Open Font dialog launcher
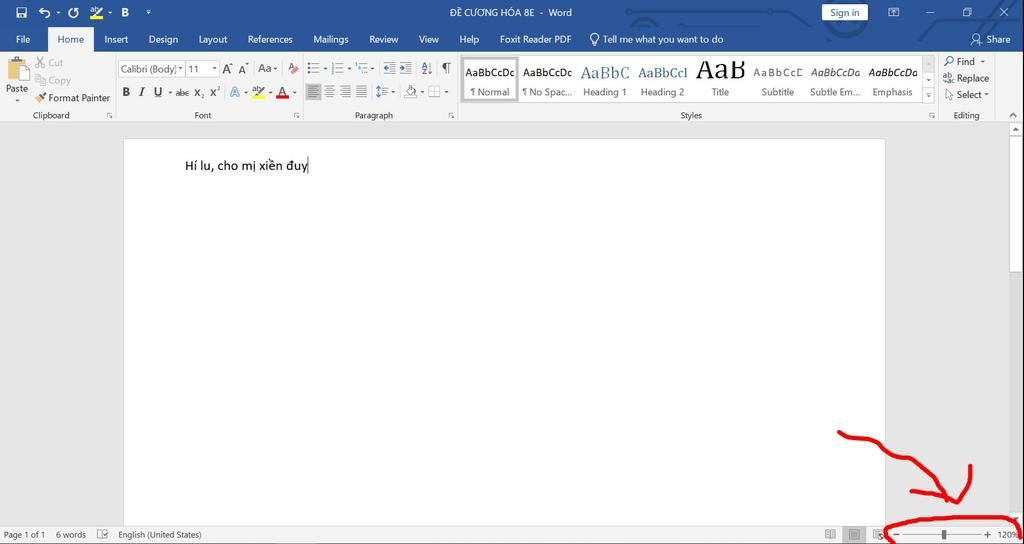This screenshot has width=1024, height=544. pyautogui.click(x=296, y=116)
